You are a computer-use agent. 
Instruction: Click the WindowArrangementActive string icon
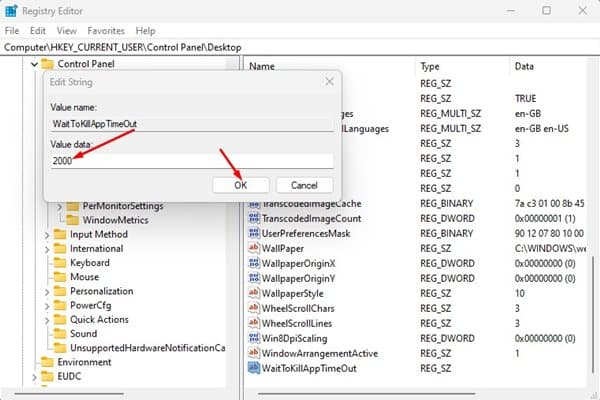(254, 353)
